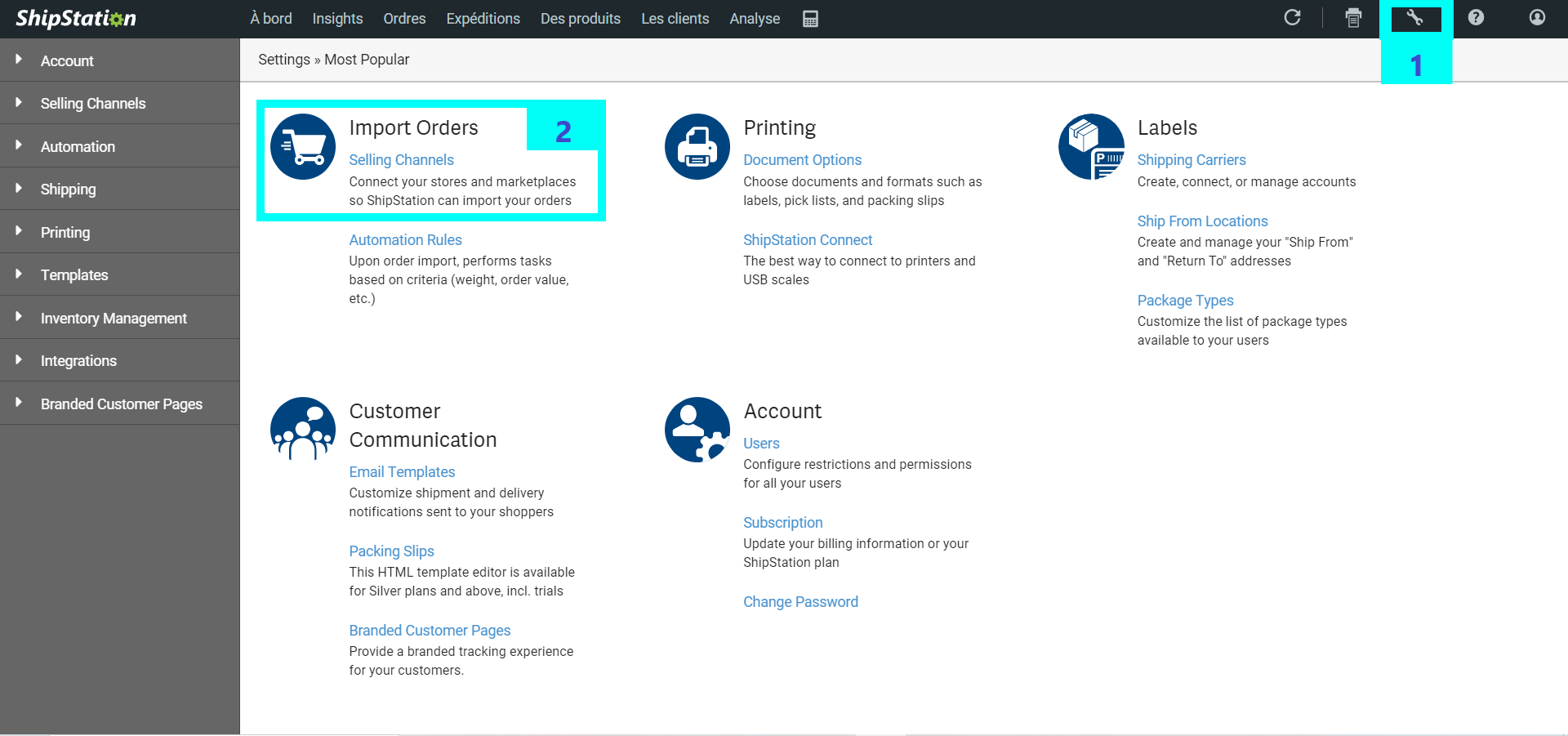Image resolution: width=1568 pixels, height=736 pixels.
Task: Select Shipping in the sidebar
Action: [119, 189]
